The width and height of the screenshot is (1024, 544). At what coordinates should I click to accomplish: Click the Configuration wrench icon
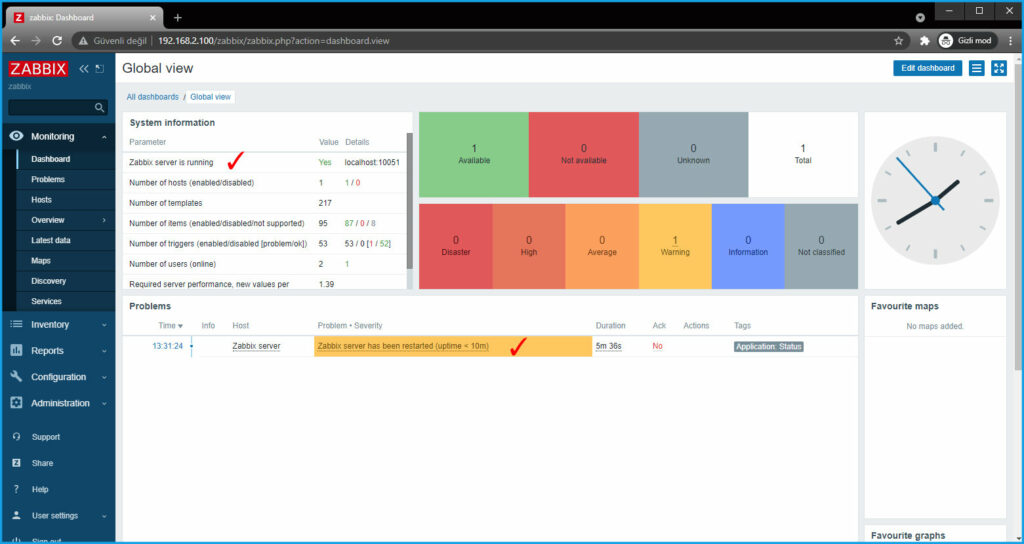[17, 377]
